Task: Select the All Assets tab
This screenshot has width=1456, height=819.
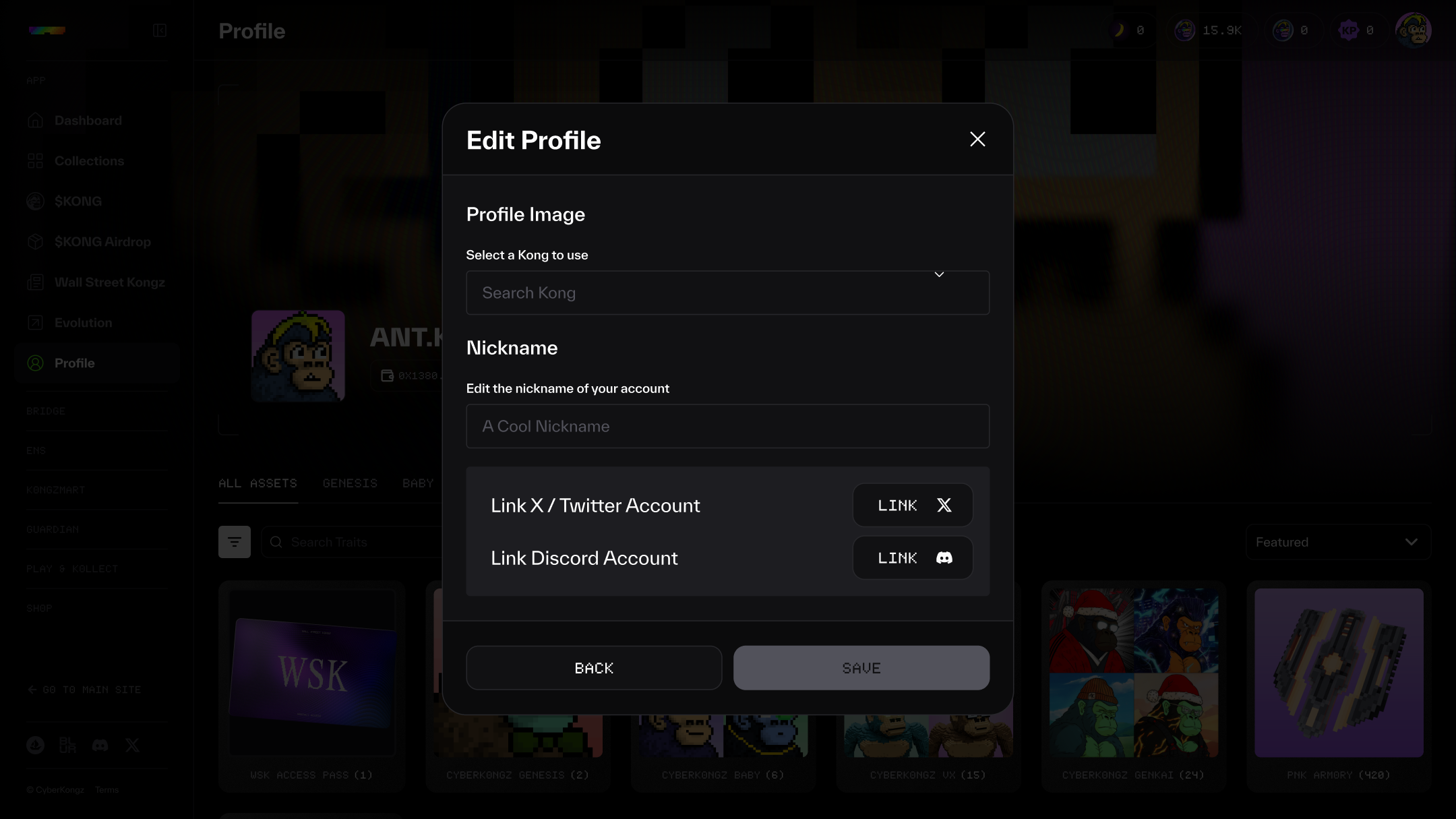Action: [x=257, y=483]
